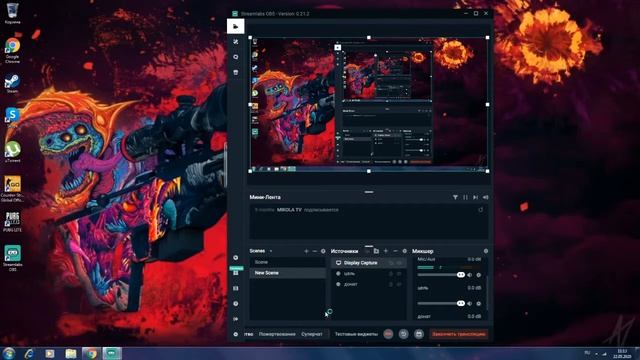Open the store icon in upper sidebar
This screenshot has height=360, width=640.
coord(236,72)
